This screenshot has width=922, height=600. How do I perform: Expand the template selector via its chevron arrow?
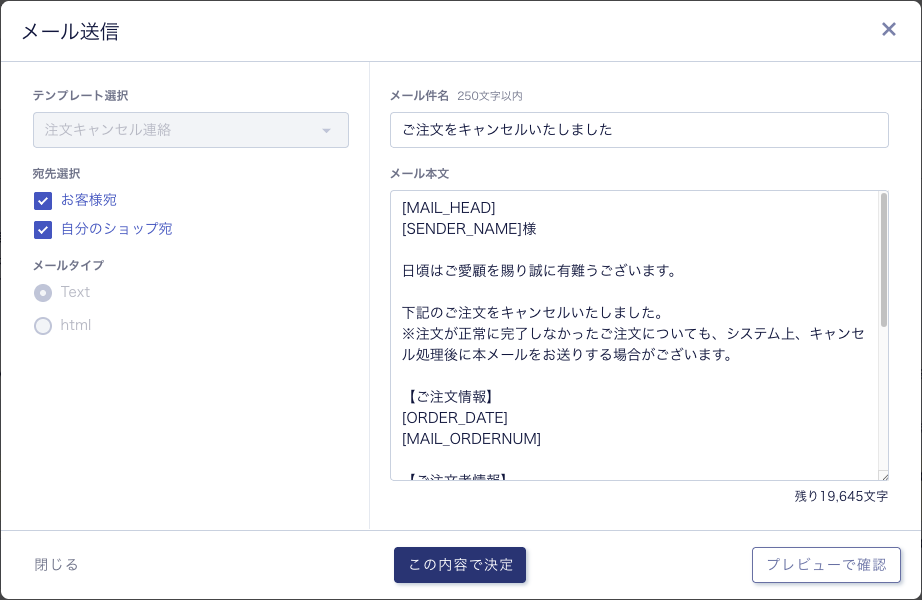327,130
